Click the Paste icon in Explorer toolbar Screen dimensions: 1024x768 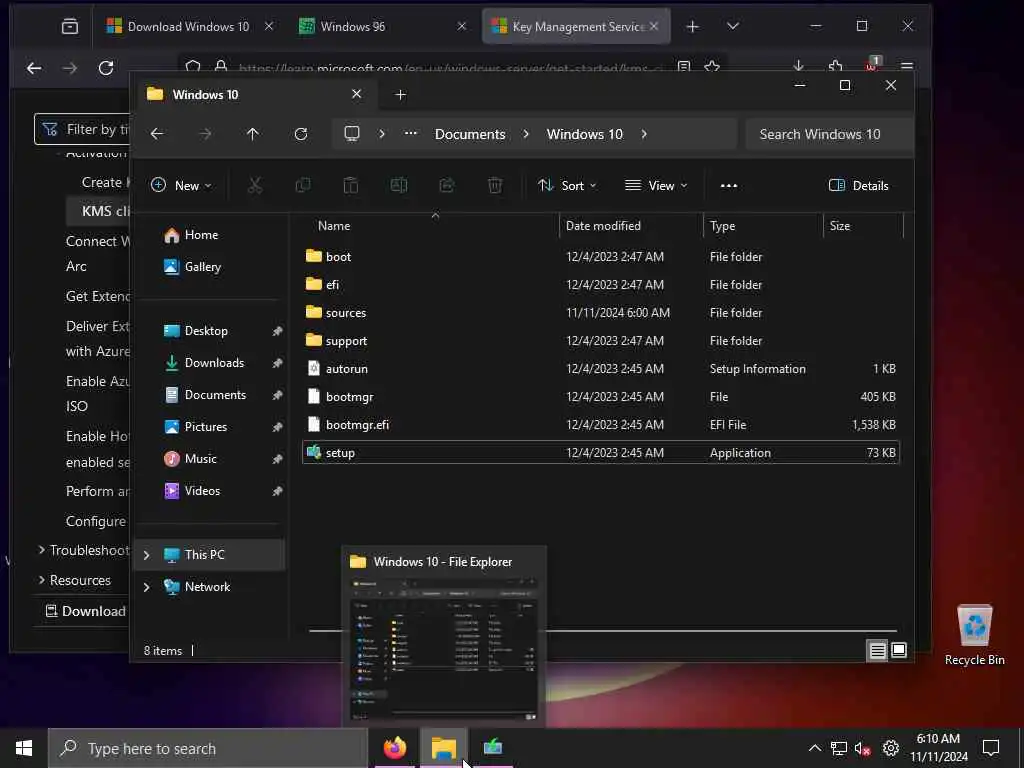click(x=351, y=186)
